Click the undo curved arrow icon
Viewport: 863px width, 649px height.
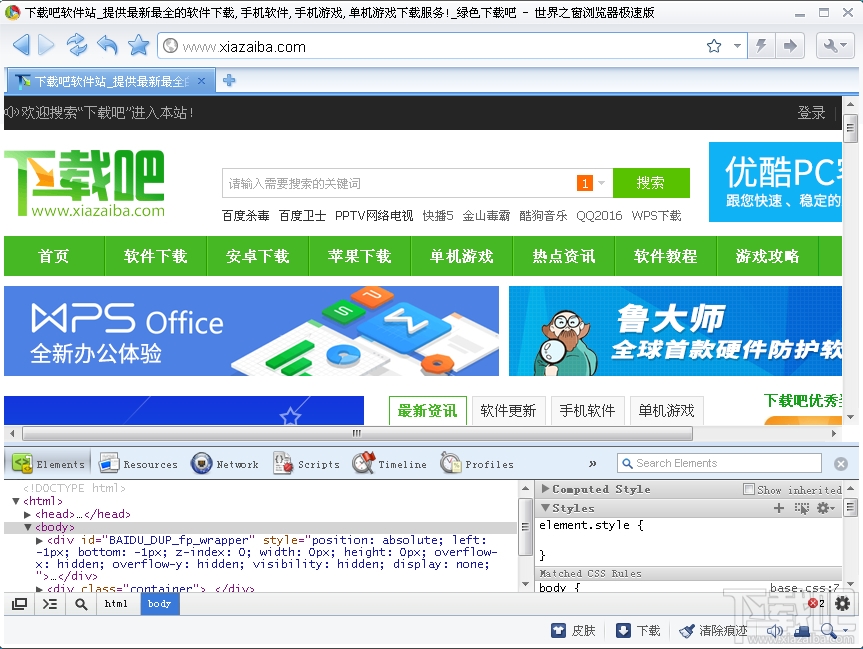point(107,45)
